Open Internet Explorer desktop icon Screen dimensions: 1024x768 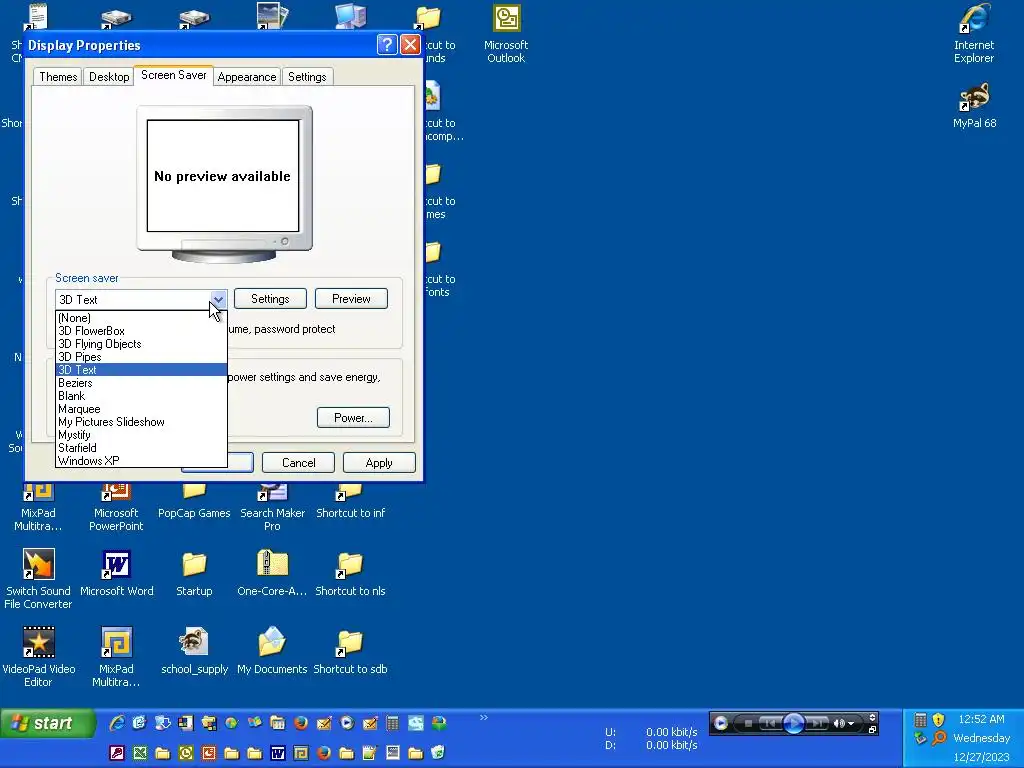click(974, 33)
